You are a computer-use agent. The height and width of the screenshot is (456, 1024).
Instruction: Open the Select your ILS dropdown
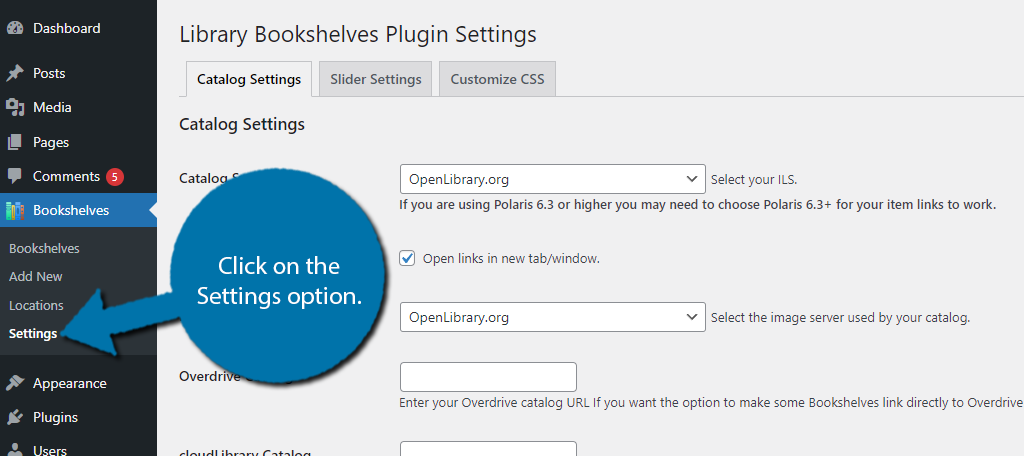pos(552,179)
